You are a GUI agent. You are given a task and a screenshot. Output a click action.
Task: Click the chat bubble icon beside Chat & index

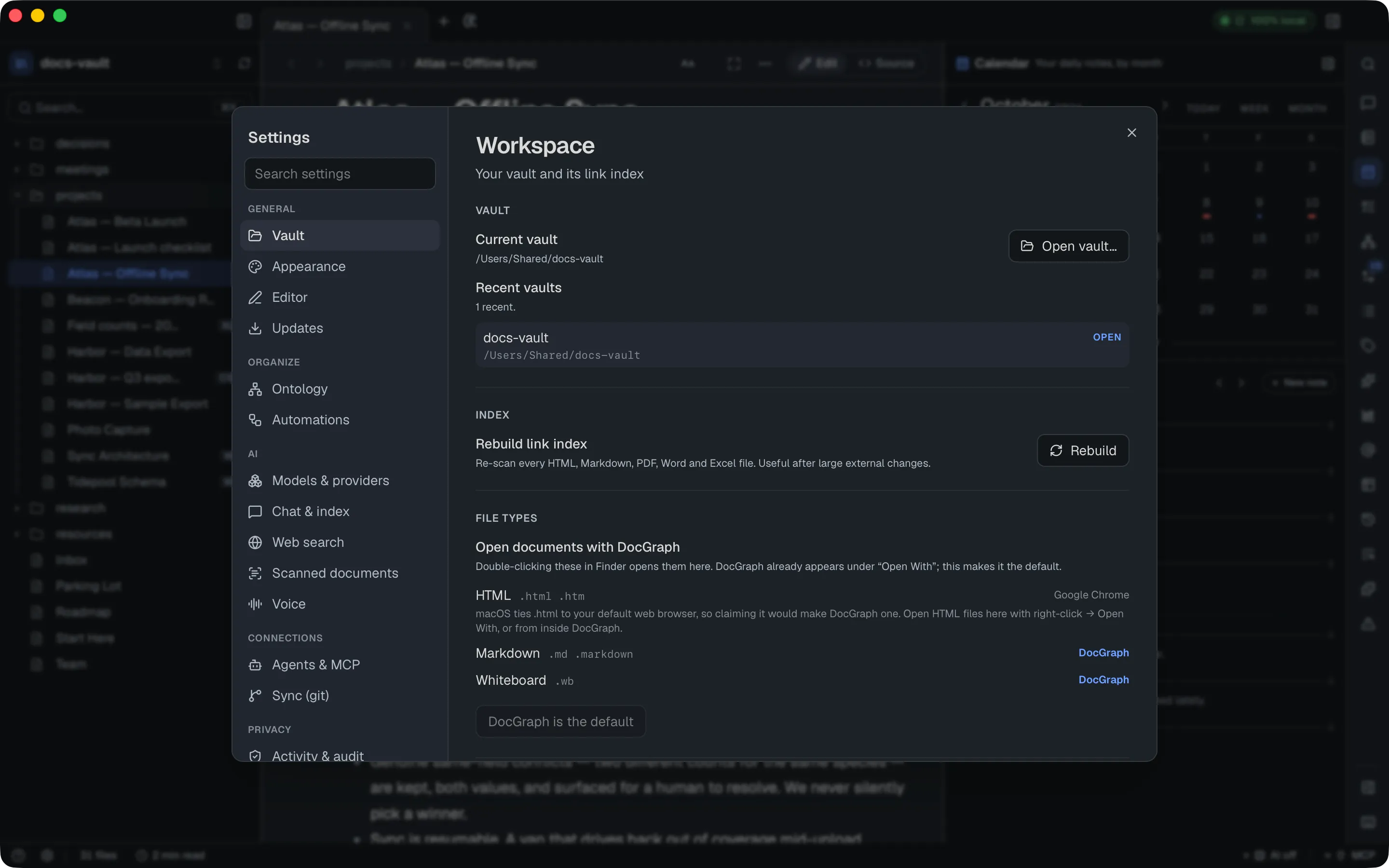click(x=256, y=512)
